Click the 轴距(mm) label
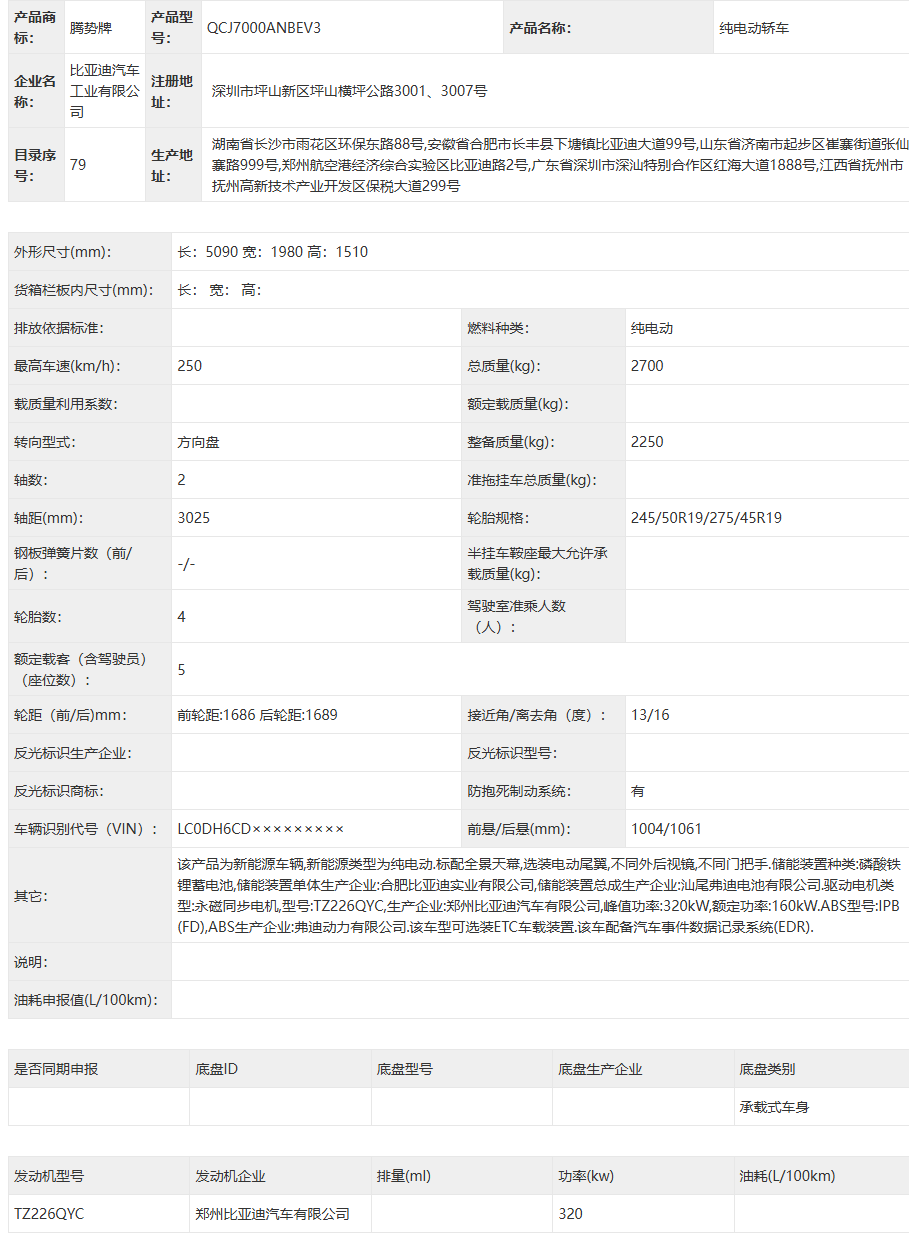The image size is (909, 1233). point(48,518)
